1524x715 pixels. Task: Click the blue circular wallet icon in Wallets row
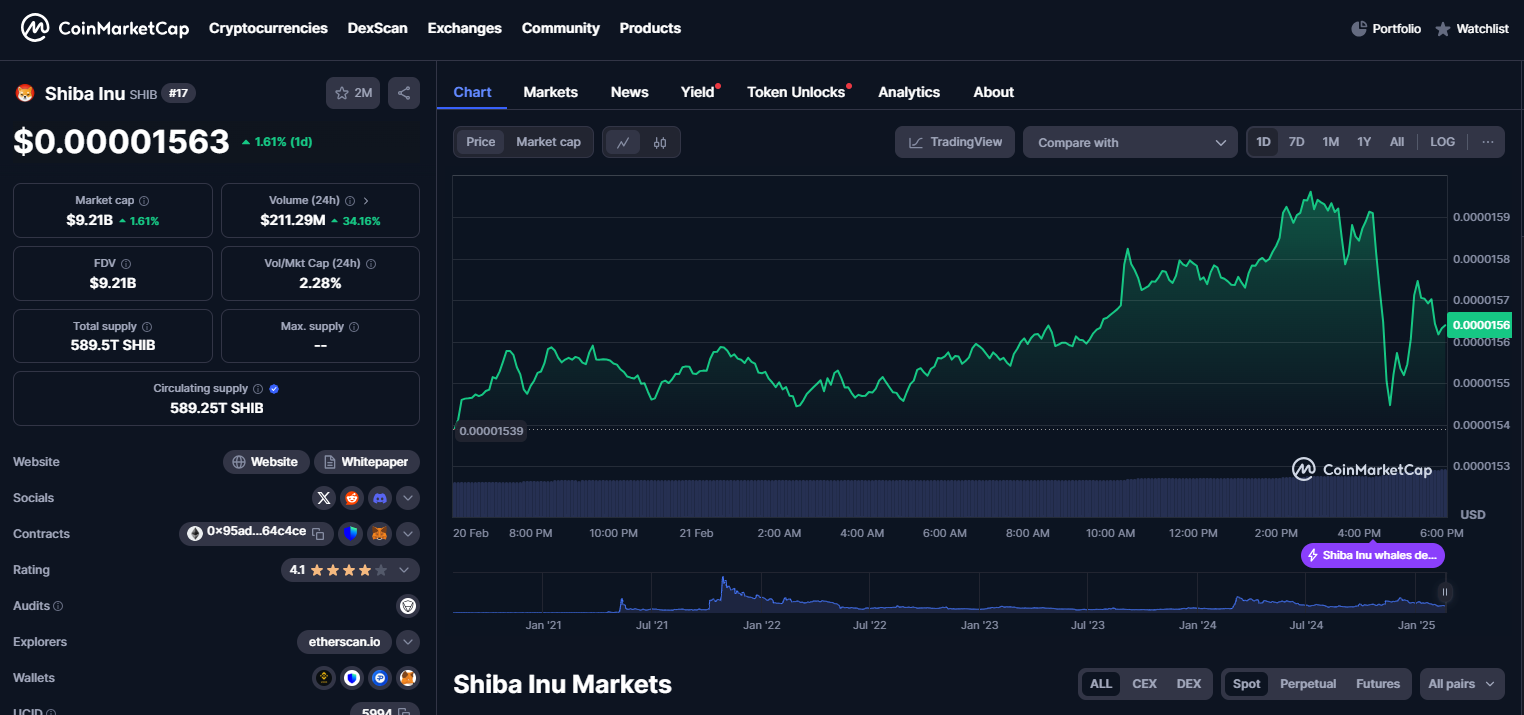pyautogui.click(x=380, y=678)
